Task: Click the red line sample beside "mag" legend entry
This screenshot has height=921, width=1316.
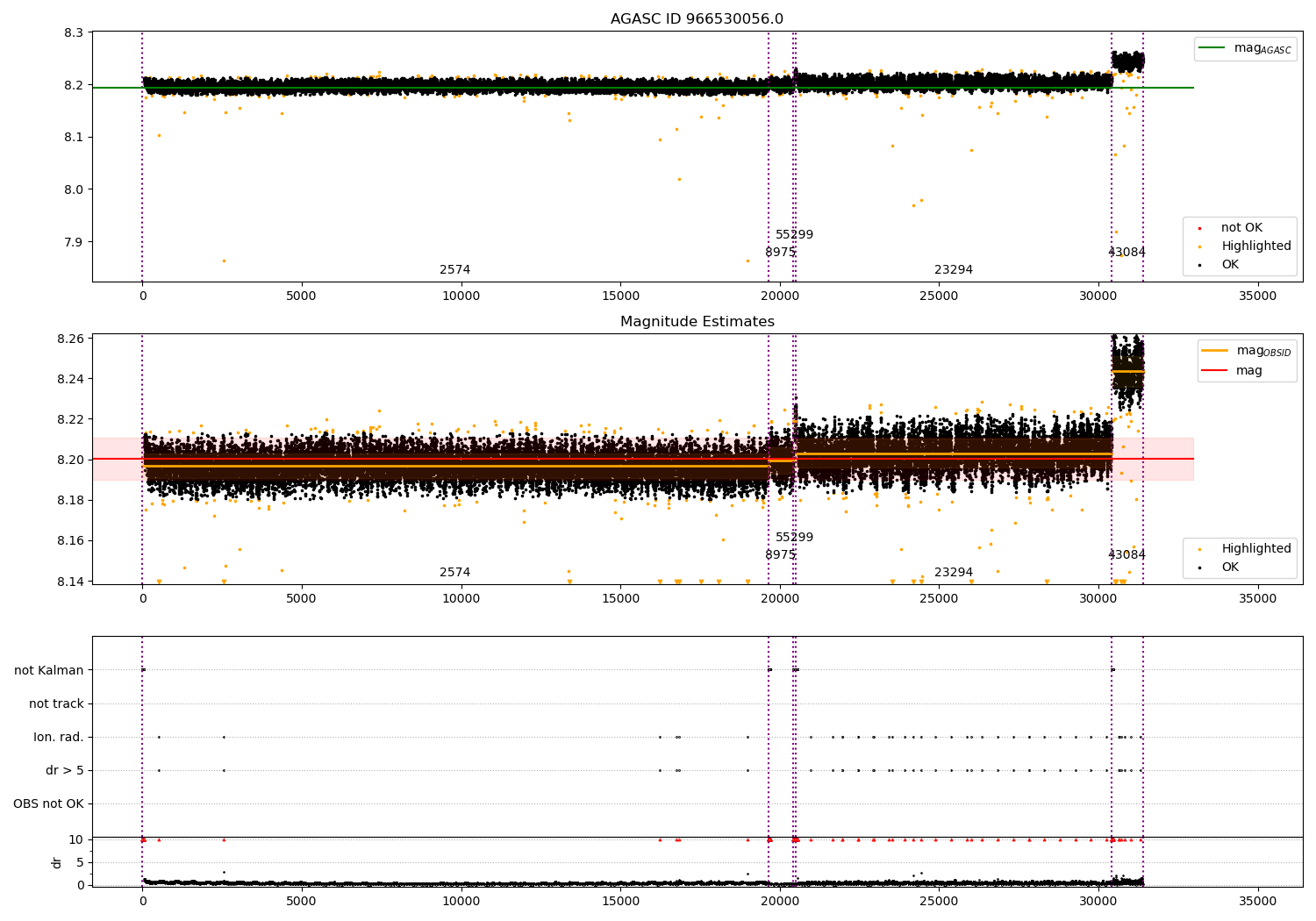Action: pyautogui.click(x=1215, y=371)
